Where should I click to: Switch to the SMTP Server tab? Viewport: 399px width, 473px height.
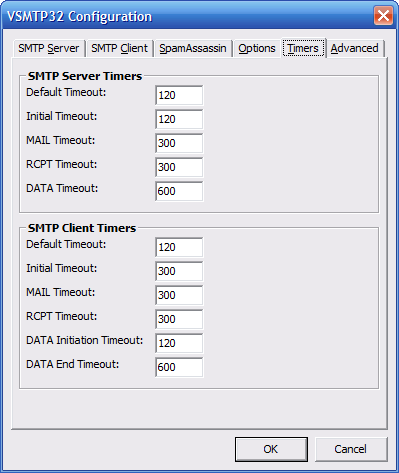click(x=49, y=49)
